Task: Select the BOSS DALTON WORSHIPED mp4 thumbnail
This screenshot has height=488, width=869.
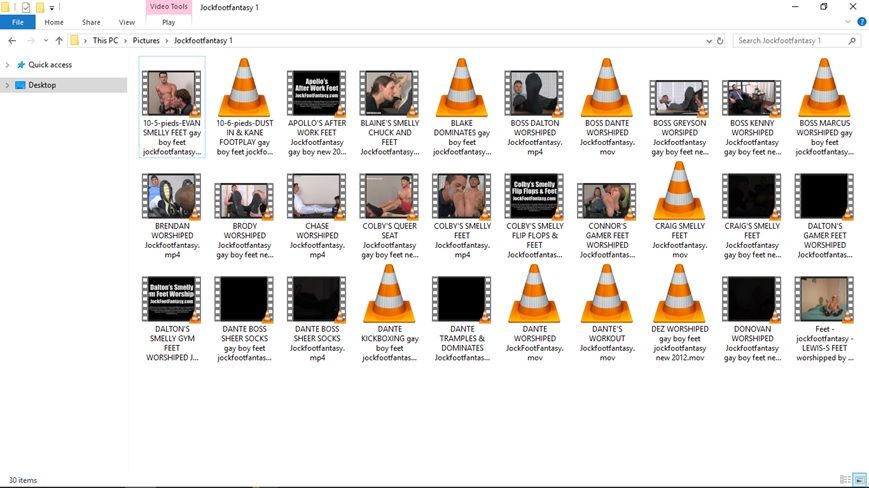Action: point(534,93)
